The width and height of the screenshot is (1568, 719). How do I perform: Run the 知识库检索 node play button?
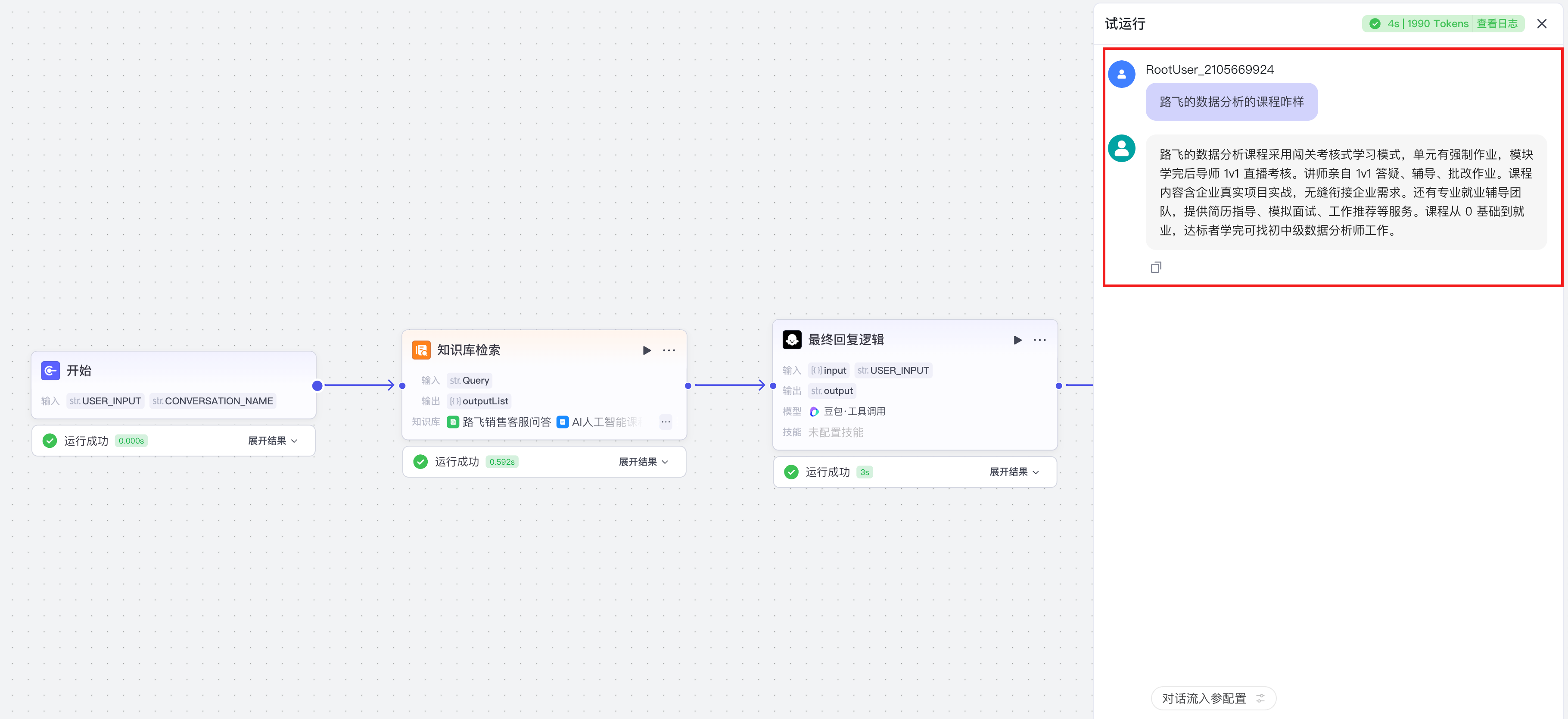click(x=647, y=350)
